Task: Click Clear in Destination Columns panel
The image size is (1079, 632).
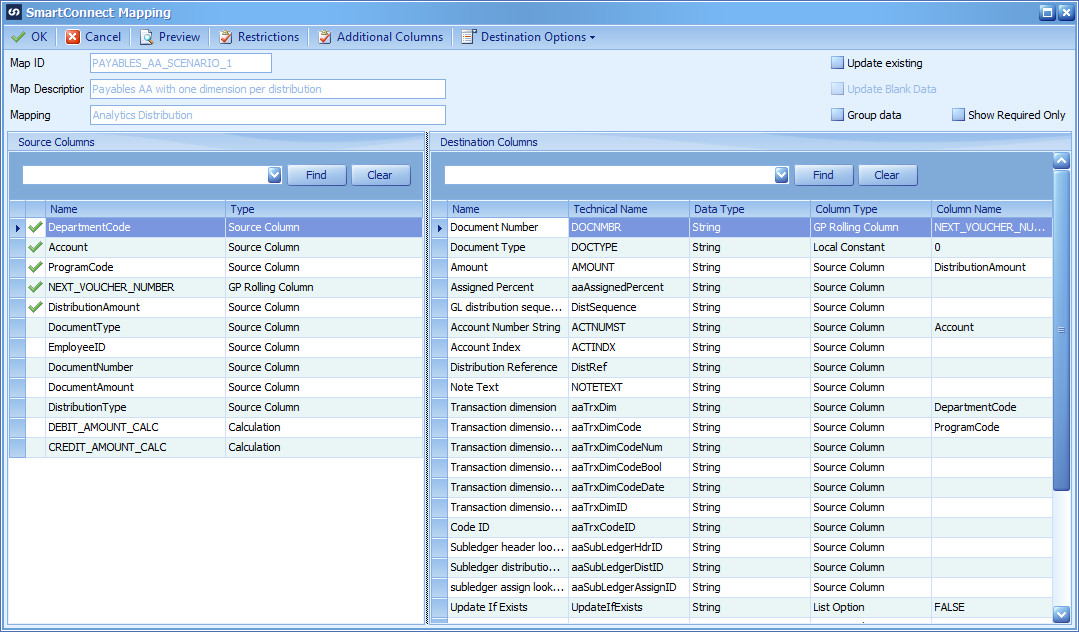Action: (888, 175)
